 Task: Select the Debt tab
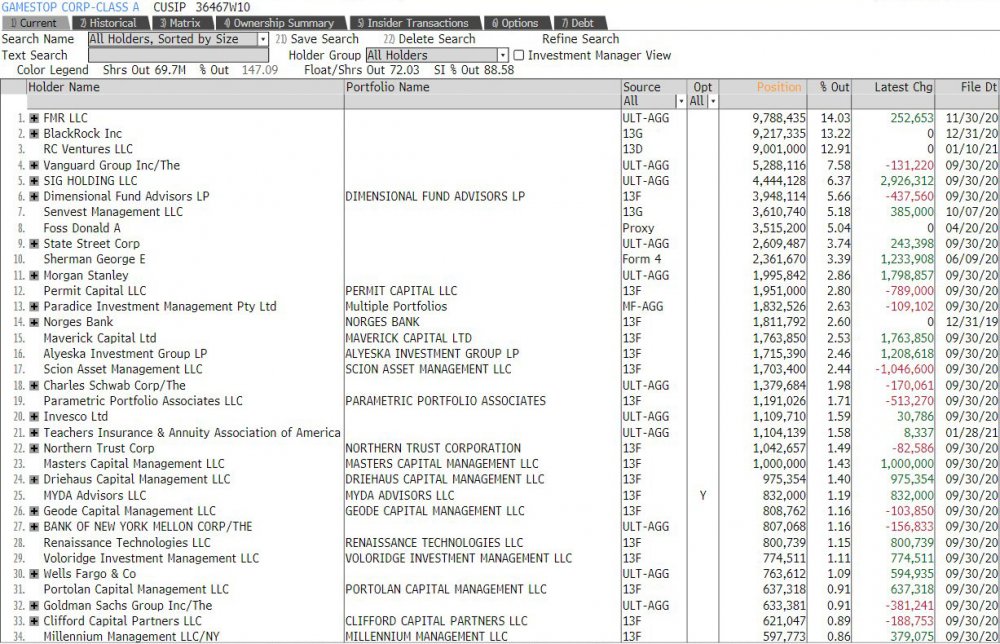pos(577,23)
